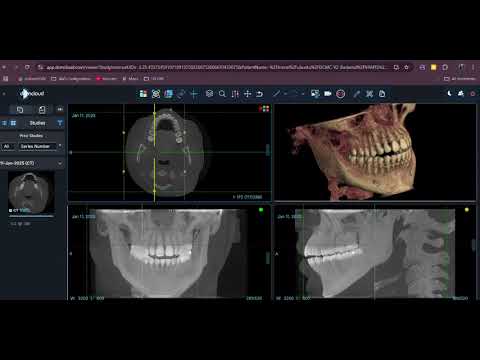The image size is (480, 360).
Task: Click the red power logout icon
Action: tap(473, 94)
